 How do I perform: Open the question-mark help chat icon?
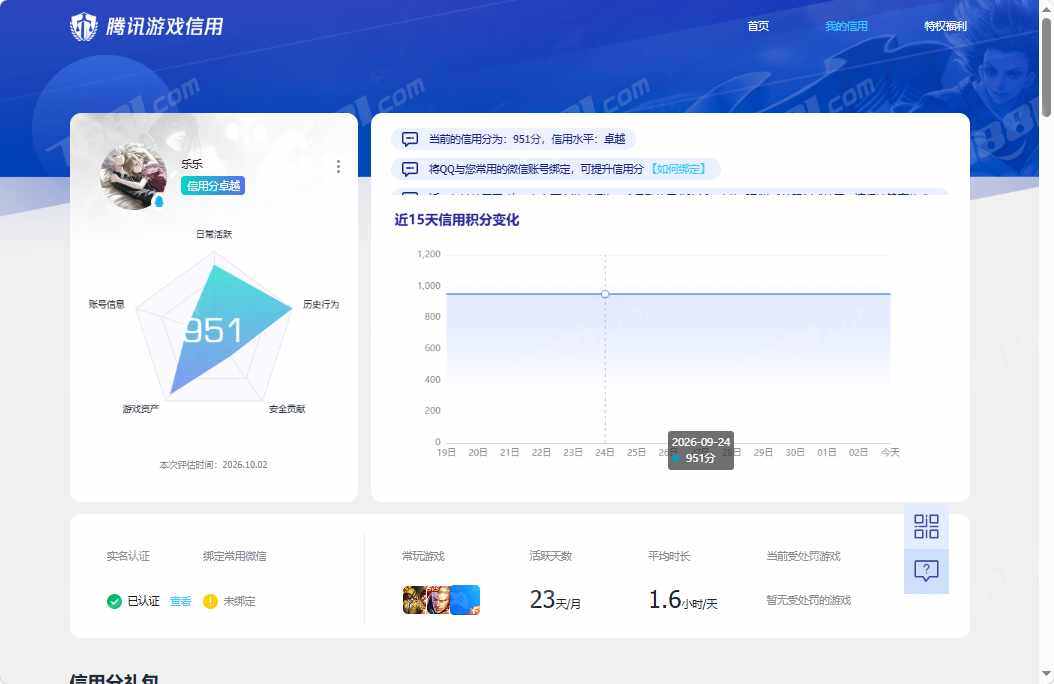(926, 570)
